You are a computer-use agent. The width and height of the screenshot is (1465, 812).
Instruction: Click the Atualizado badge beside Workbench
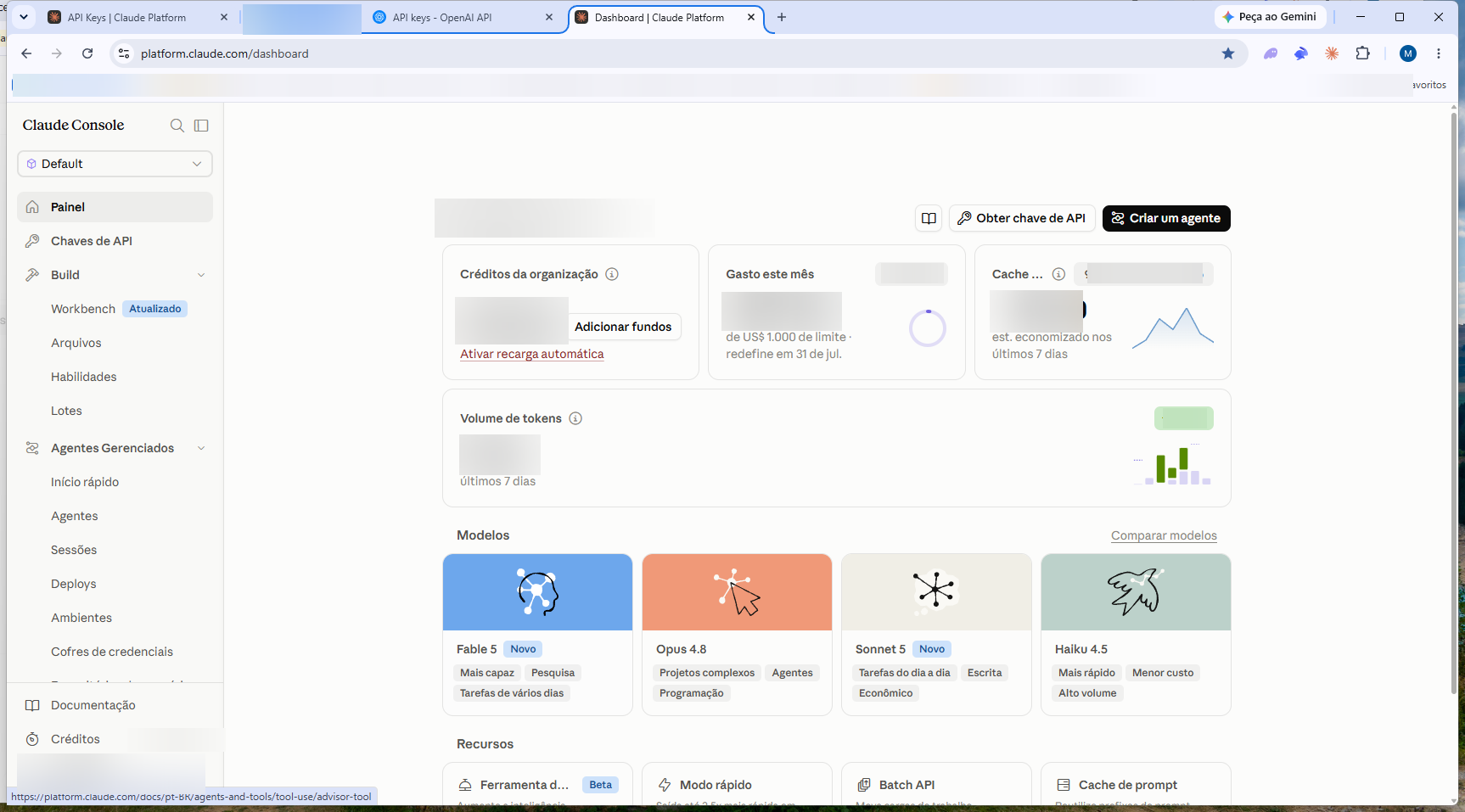pos(155,309)
